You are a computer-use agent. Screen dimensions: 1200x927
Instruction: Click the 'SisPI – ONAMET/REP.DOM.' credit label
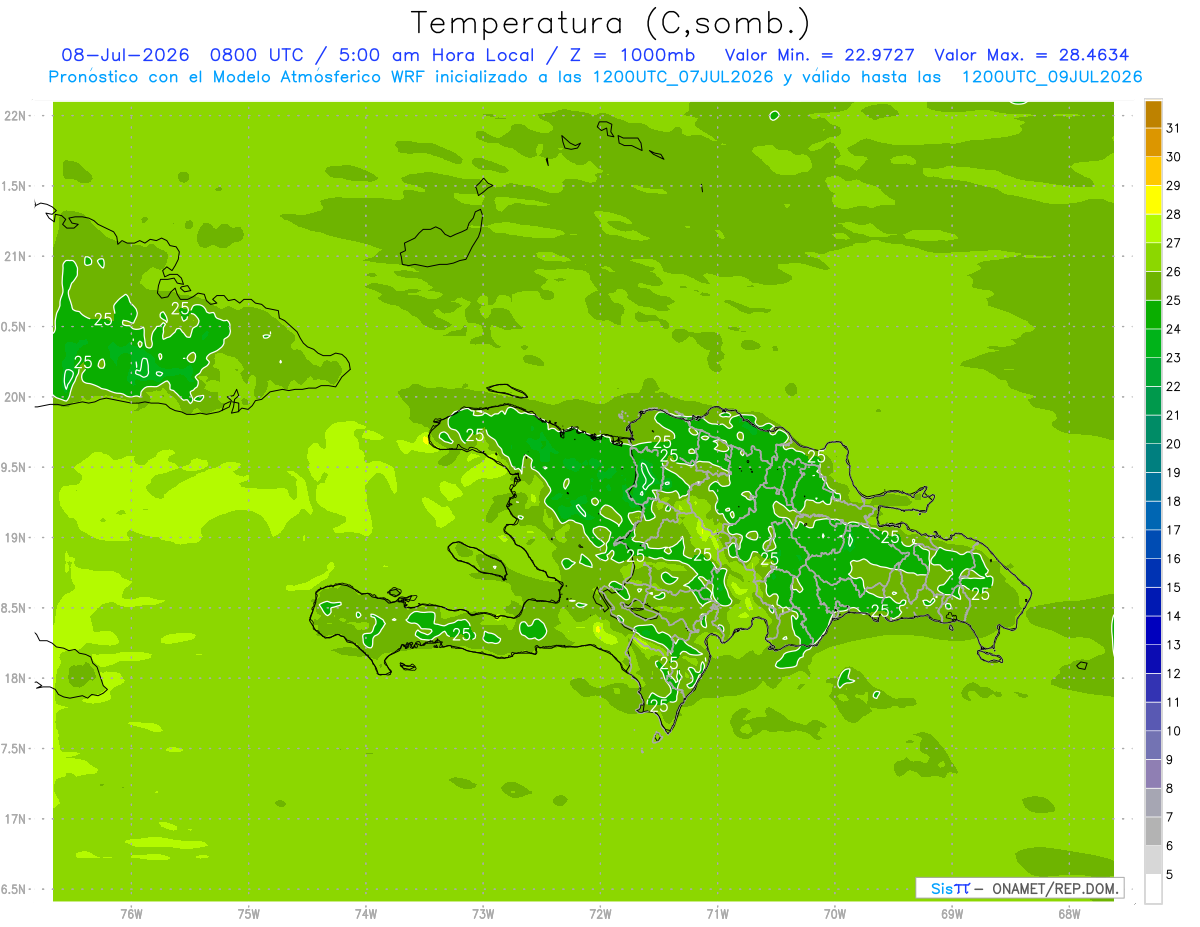coord(1020,888)
